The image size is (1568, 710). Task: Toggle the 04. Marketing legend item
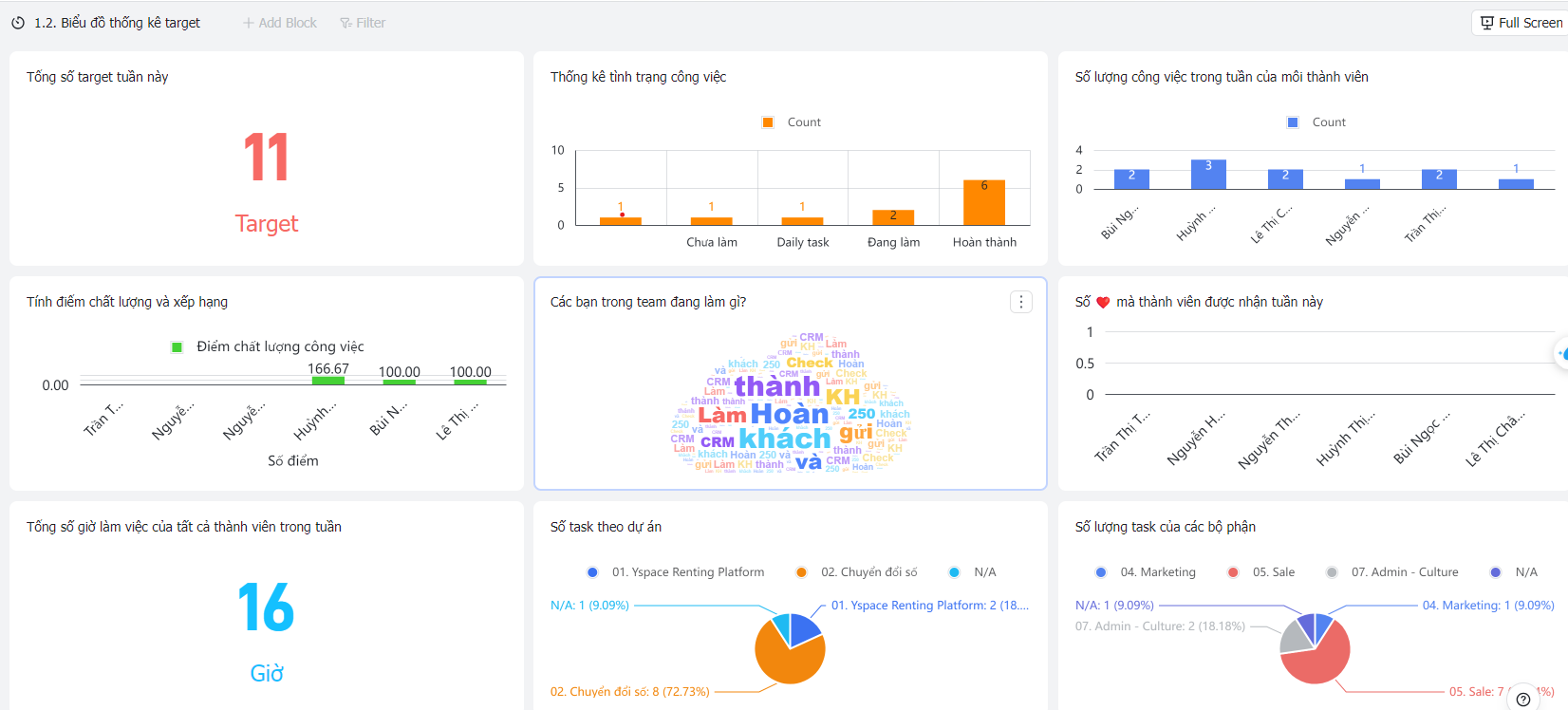click(1146, 572)
